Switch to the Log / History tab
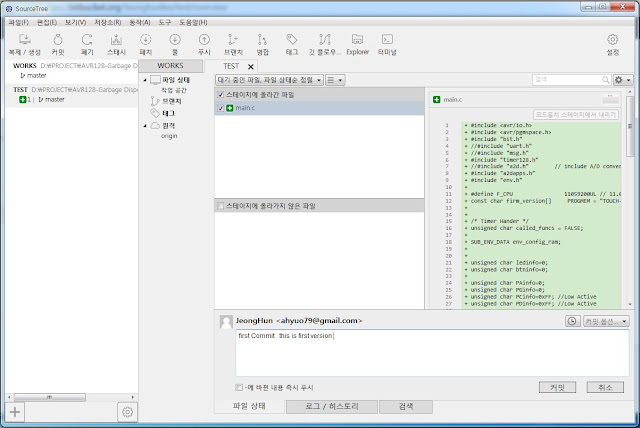Screen dimensions: 640x428 point(331,406)
